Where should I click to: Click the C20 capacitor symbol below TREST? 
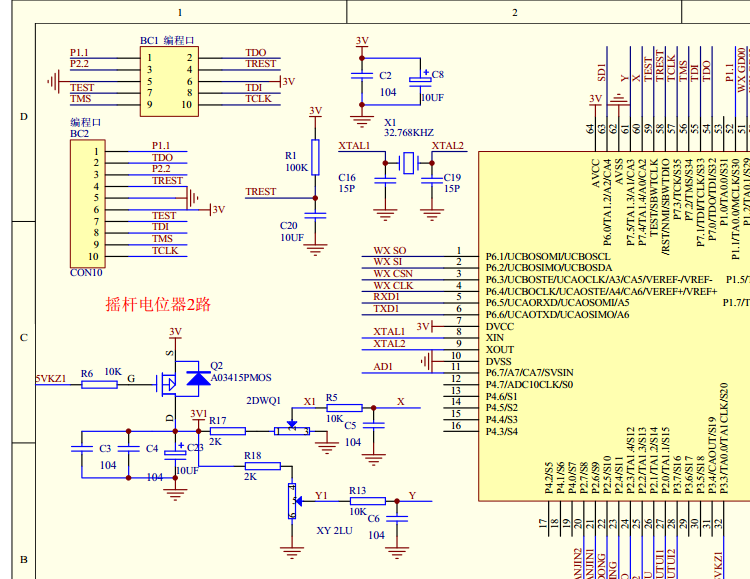tap(315, 215)
